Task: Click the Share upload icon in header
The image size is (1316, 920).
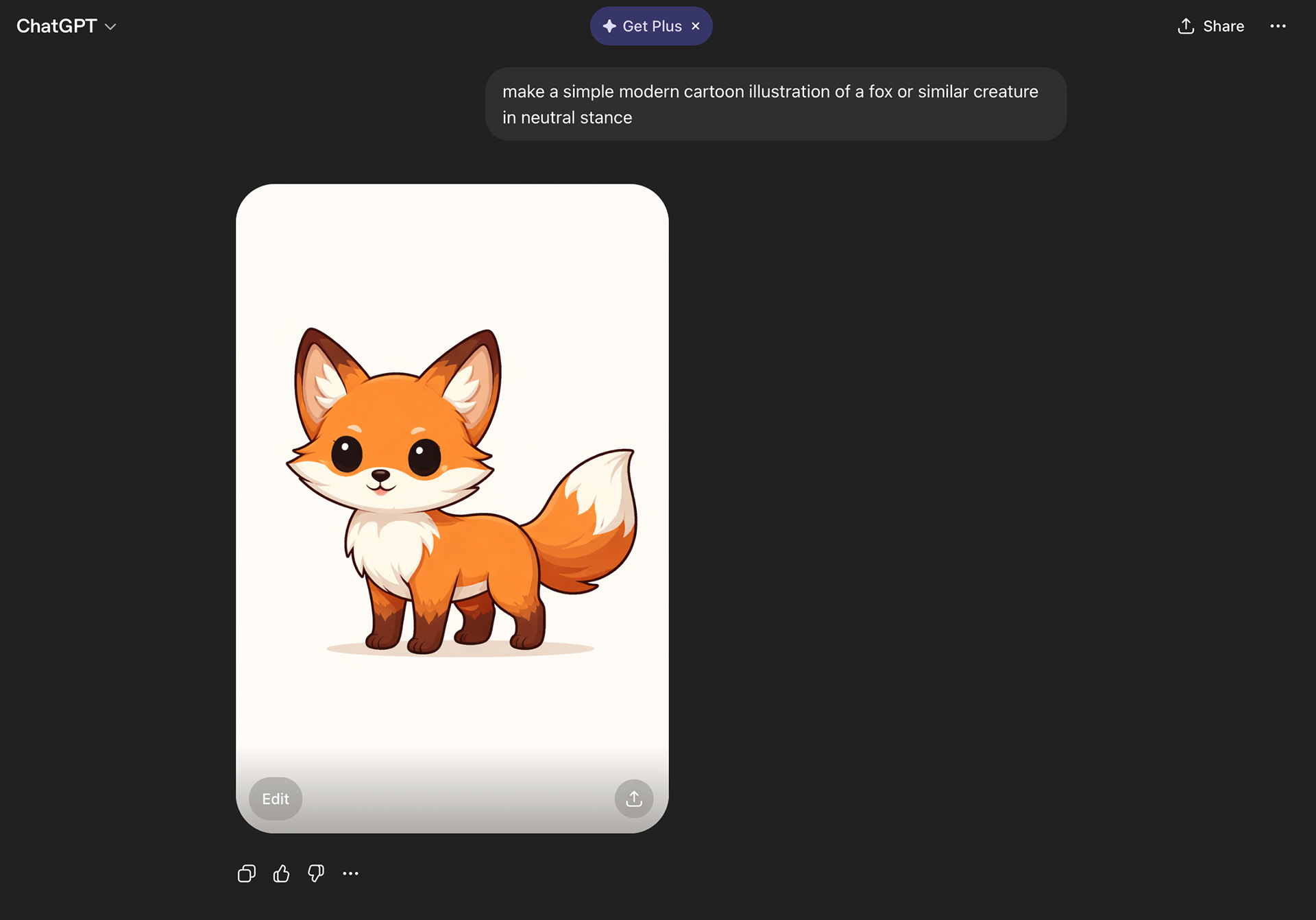Action: pyautogui.click(x=1186, y=26)
